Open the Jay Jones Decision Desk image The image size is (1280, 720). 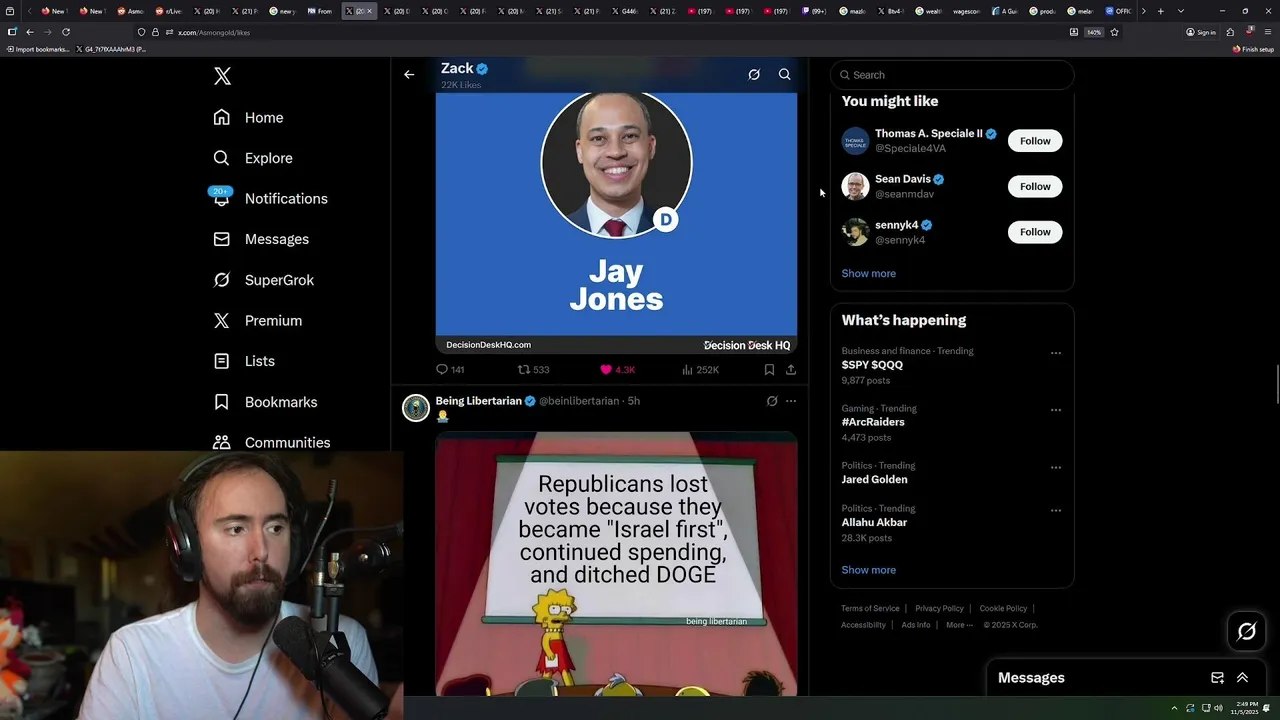tap(616, 222)
